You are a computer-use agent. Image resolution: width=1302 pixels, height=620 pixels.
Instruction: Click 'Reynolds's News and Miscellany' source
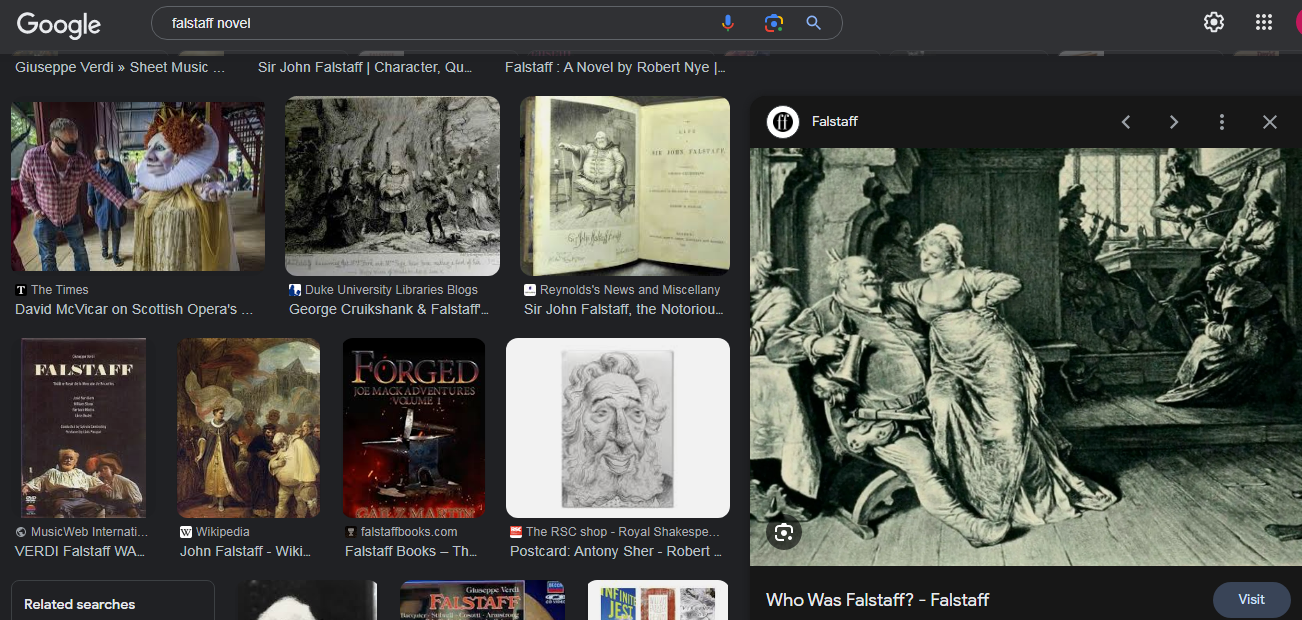coord(630,290)
